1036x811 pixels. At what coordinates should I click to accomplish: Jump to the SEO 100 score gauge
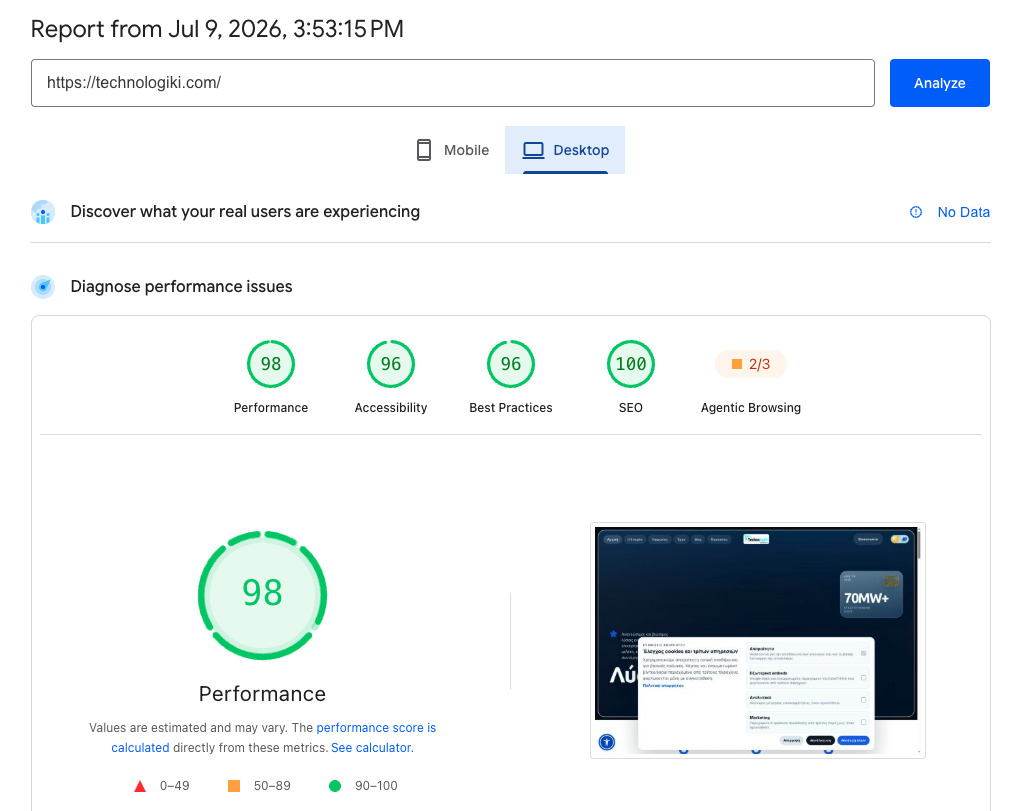coord(631,364)
